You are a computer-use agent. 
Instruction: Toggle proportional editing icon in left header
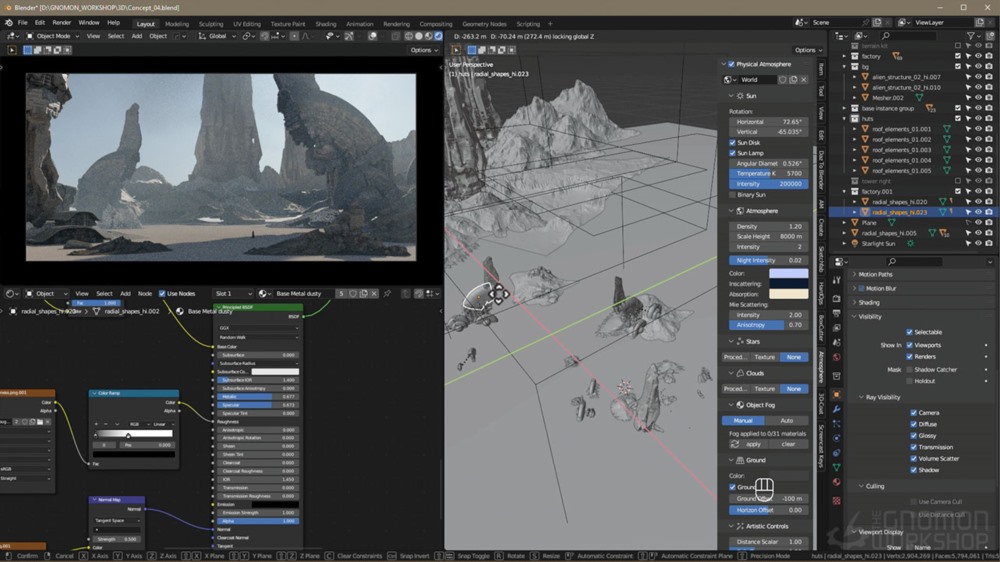click(294, 36)
